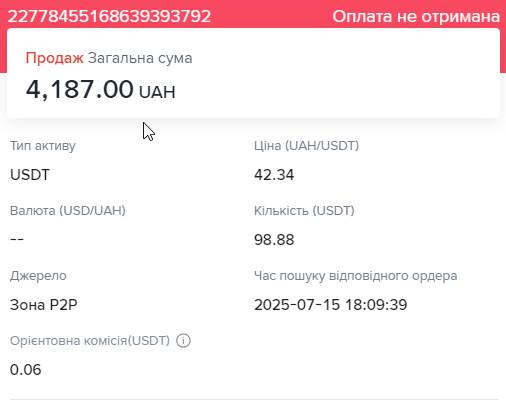Click the price value 42.34
Screen dimensions: 506x409
274,175
